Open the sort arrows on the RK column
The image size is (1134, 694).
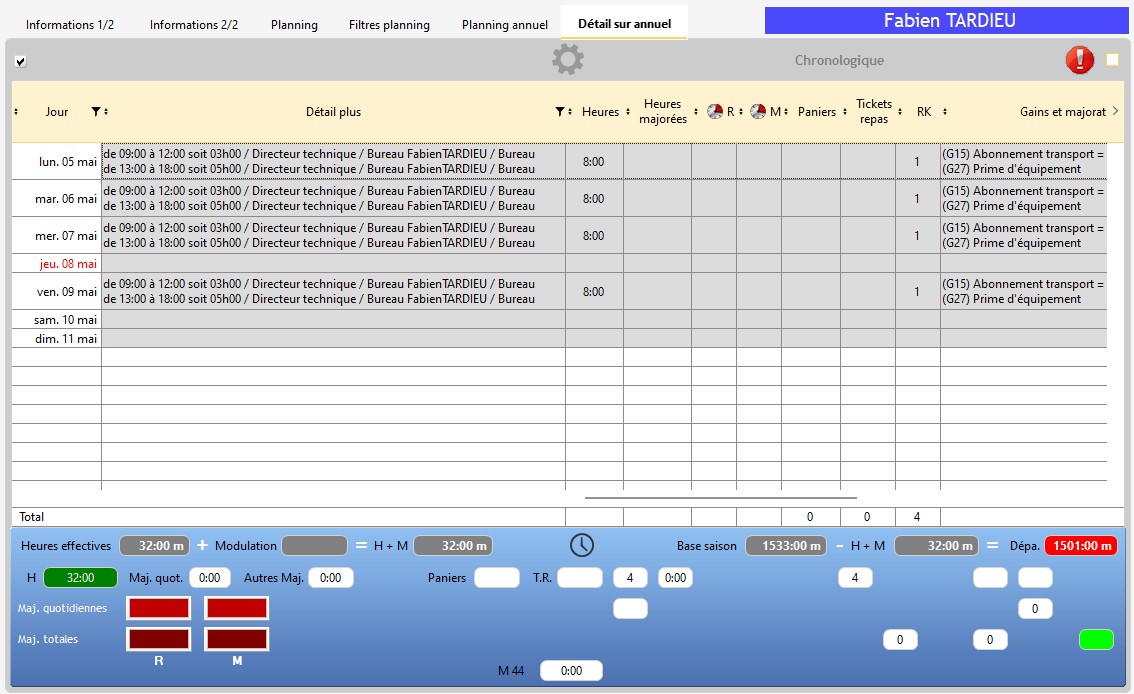pyautogui.click(x=945, y=112)
